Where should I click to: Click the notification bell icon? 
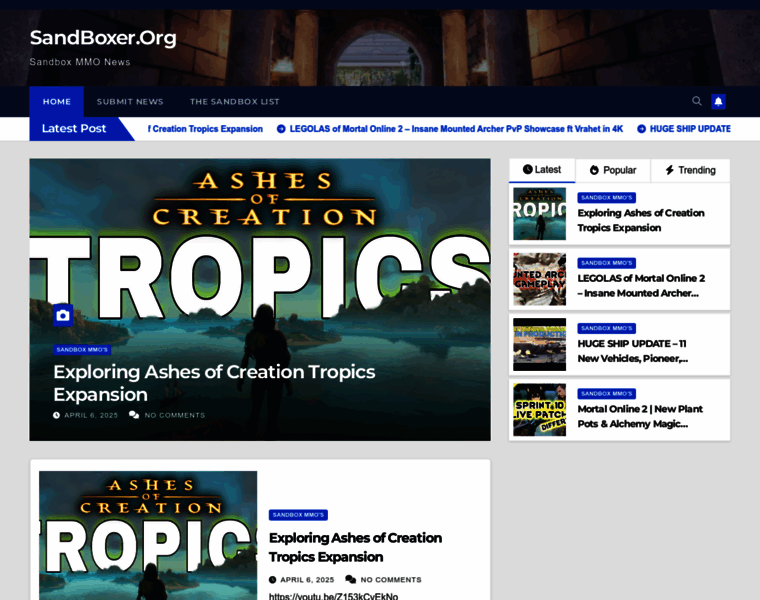[718, 101]
